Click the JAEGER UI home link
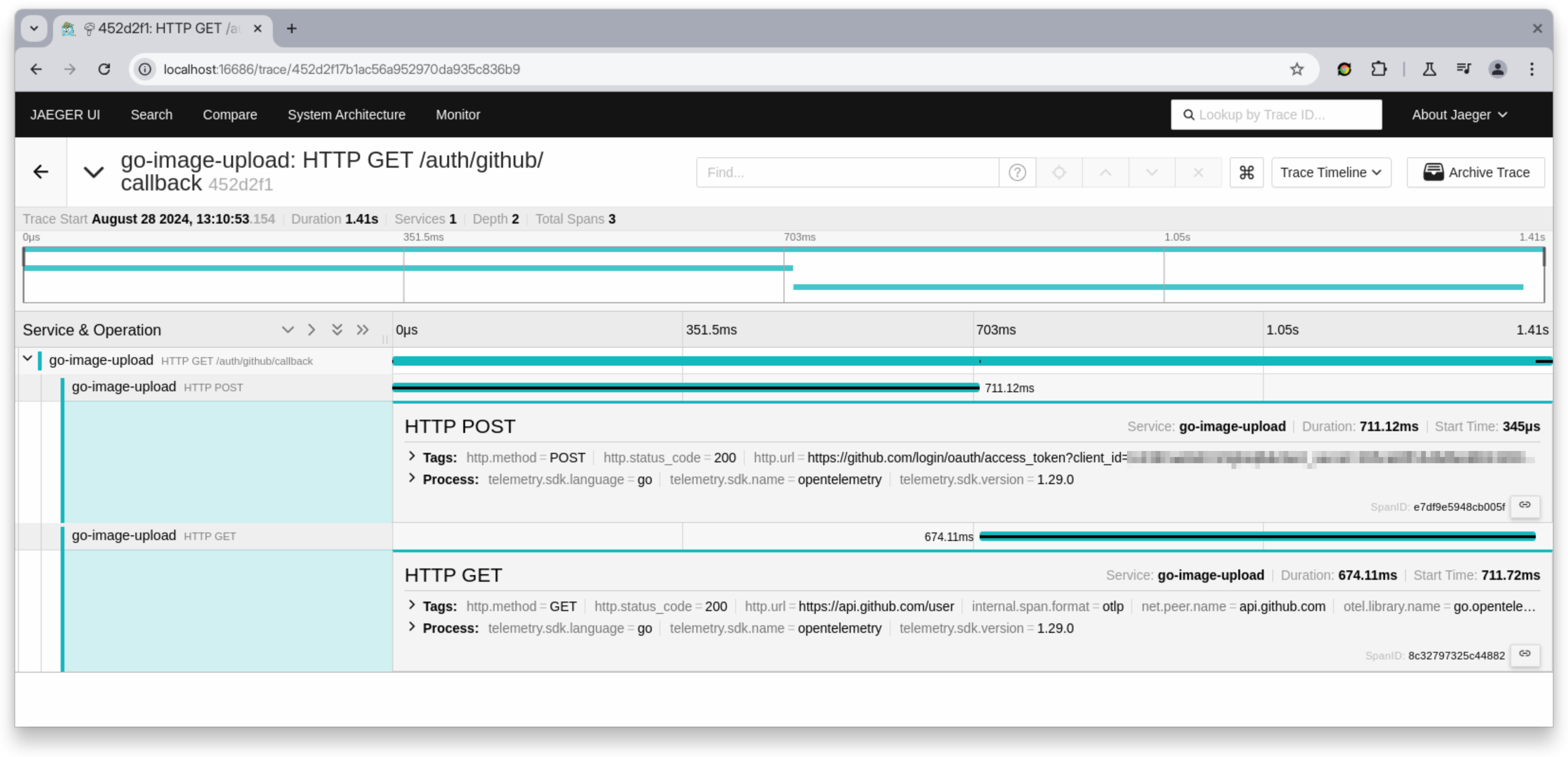 point(65,114)
